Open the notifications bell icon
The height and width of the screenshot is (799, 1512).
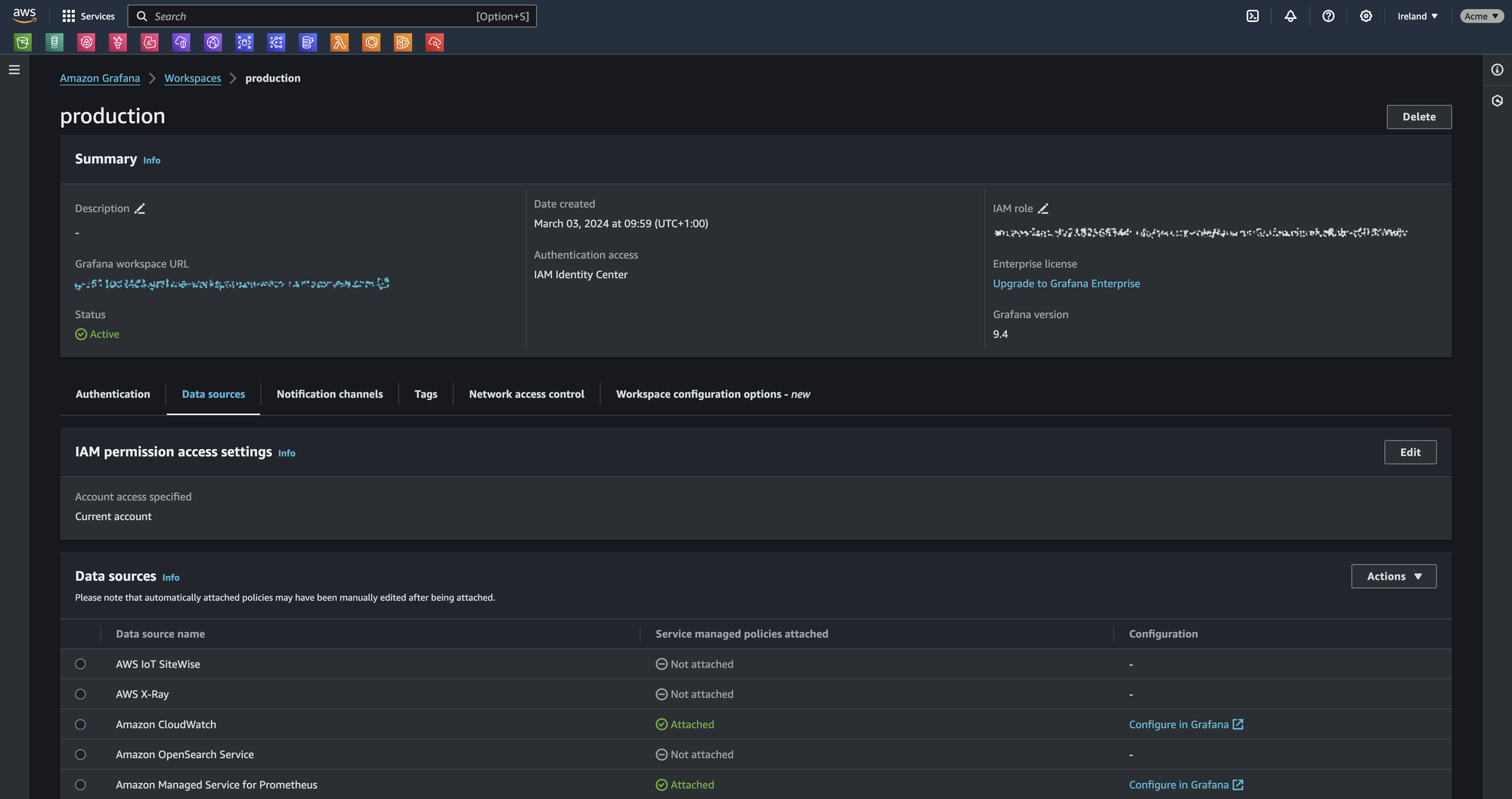click(x=1290, y=16)
